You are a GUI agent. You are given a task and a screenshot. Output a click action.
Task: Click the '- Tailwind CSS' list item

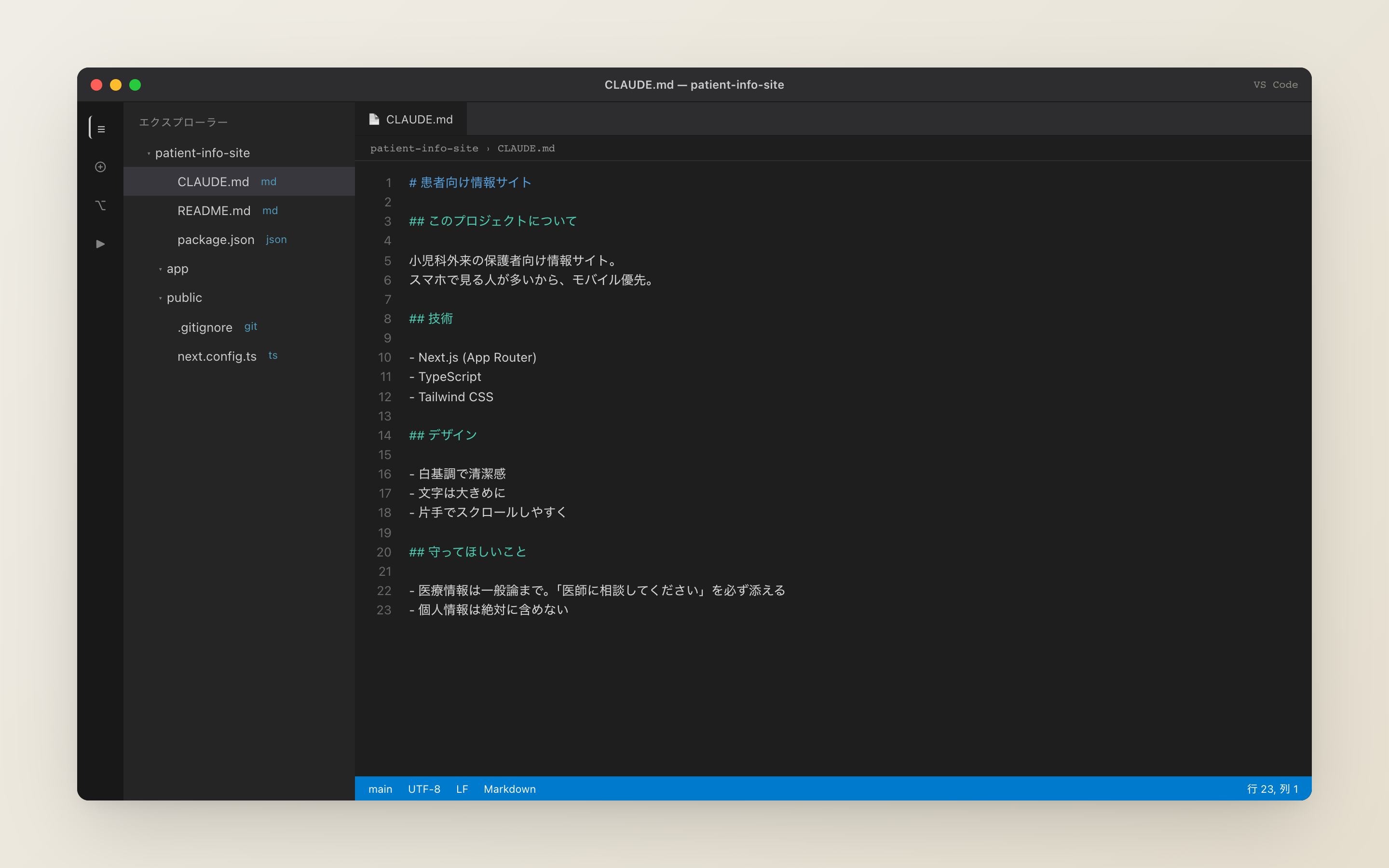tap(451, 397)
